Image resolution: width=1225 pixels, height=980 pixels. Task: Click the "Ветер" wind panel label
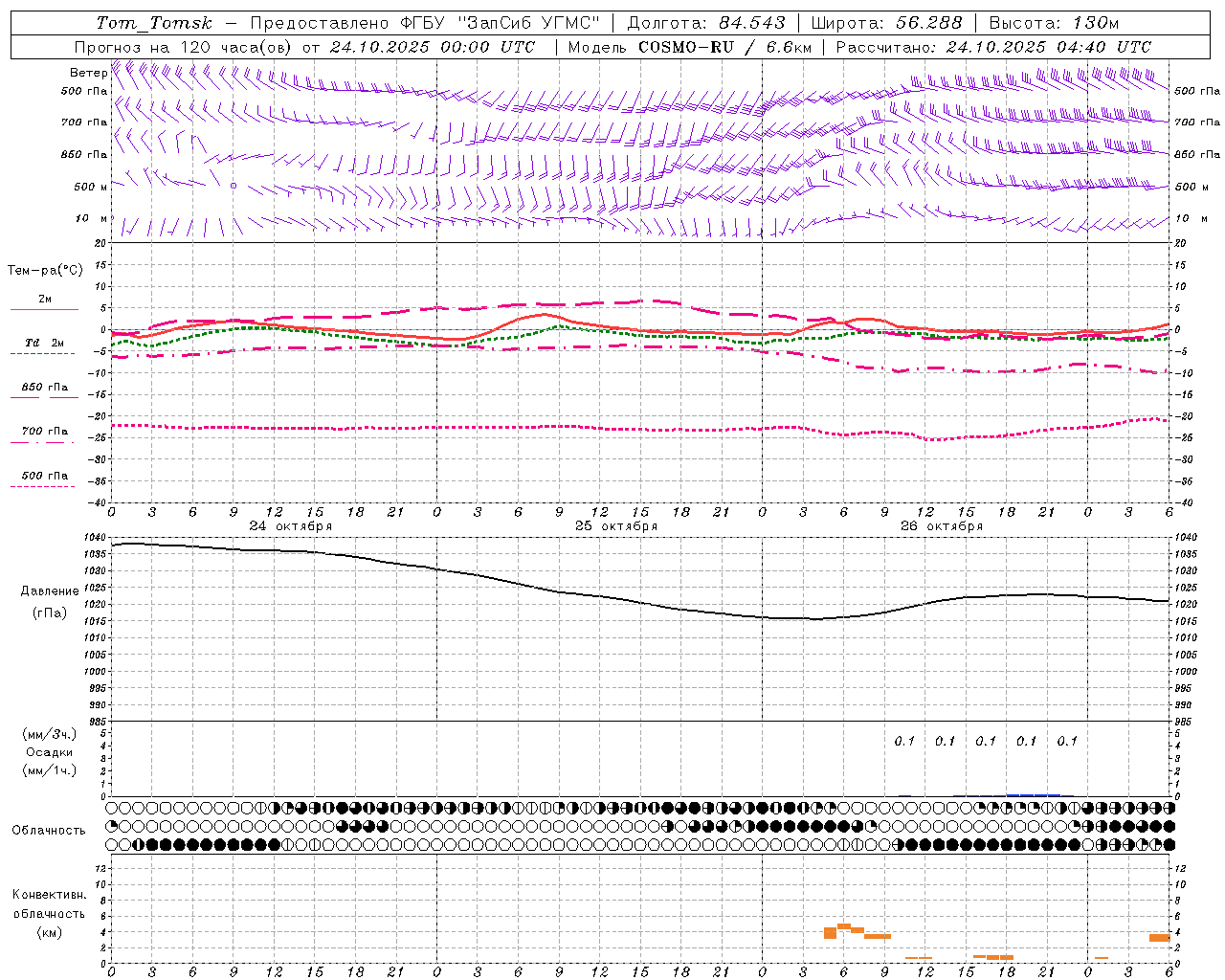coord(88,73)
